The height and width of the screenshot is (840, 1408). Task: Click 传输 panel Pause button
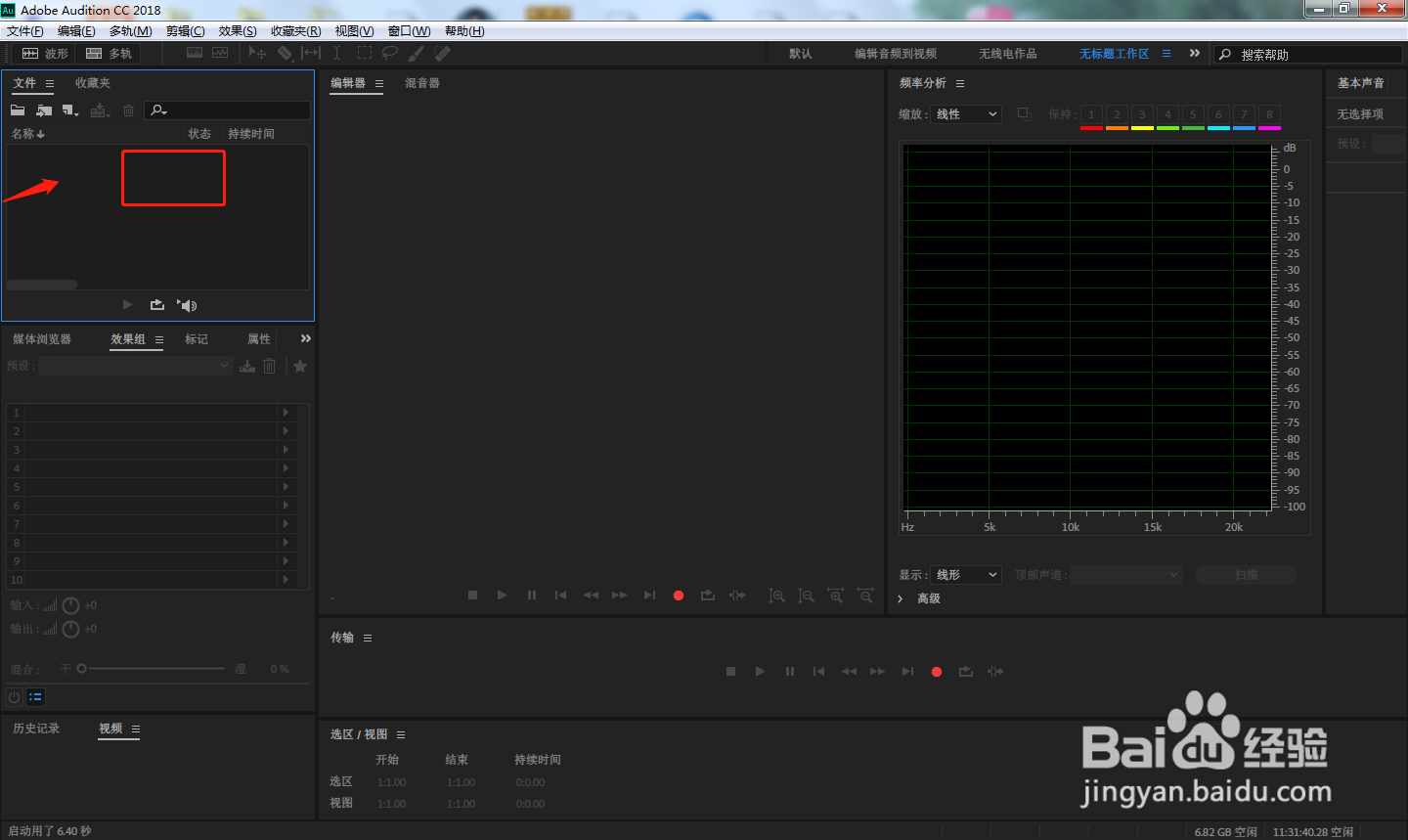[x=790, y=672]
